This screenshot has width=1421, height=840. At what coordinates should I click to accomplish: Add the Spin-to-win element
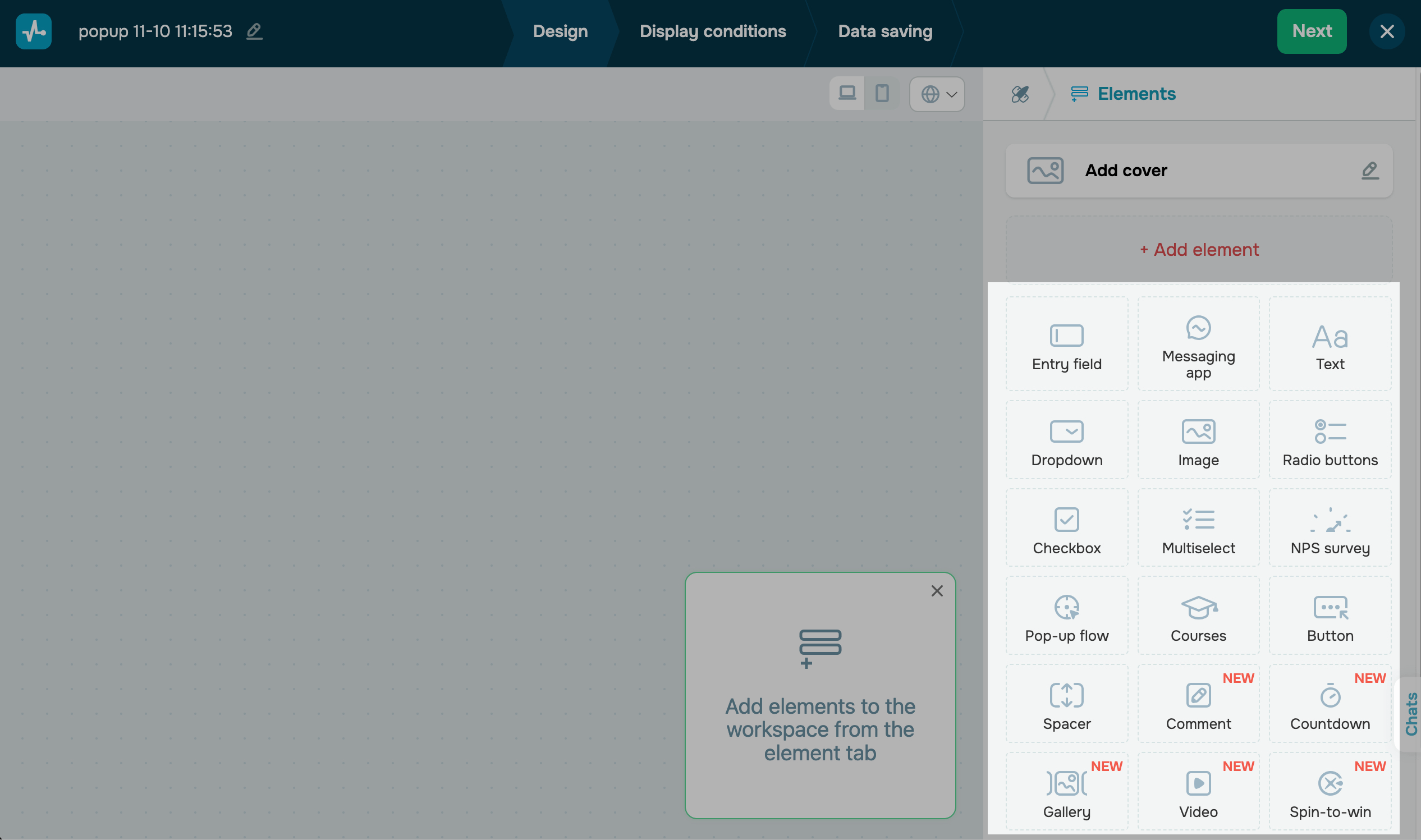(1330, 791)
